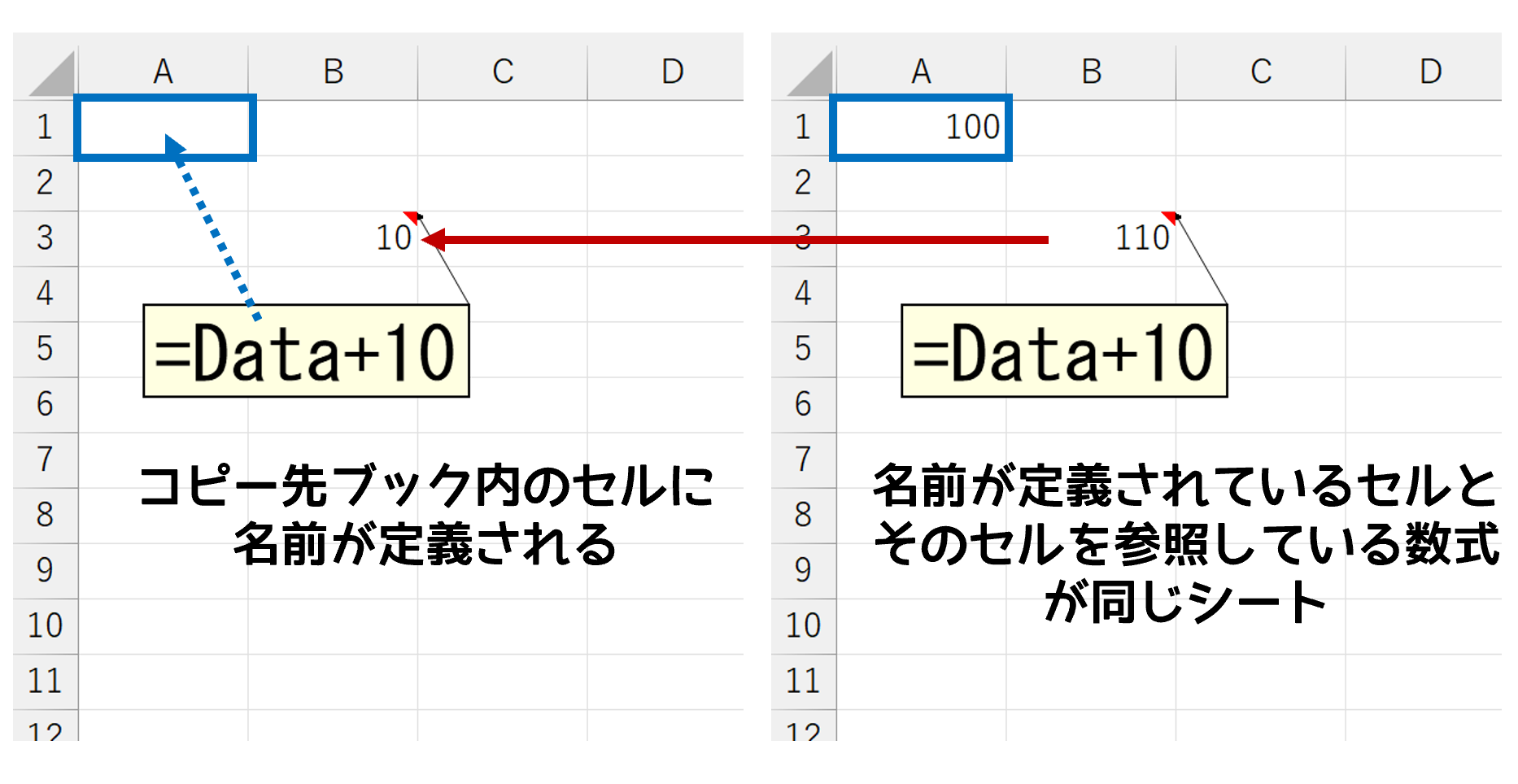Select row 10 header in right sheet

(804, 626)
